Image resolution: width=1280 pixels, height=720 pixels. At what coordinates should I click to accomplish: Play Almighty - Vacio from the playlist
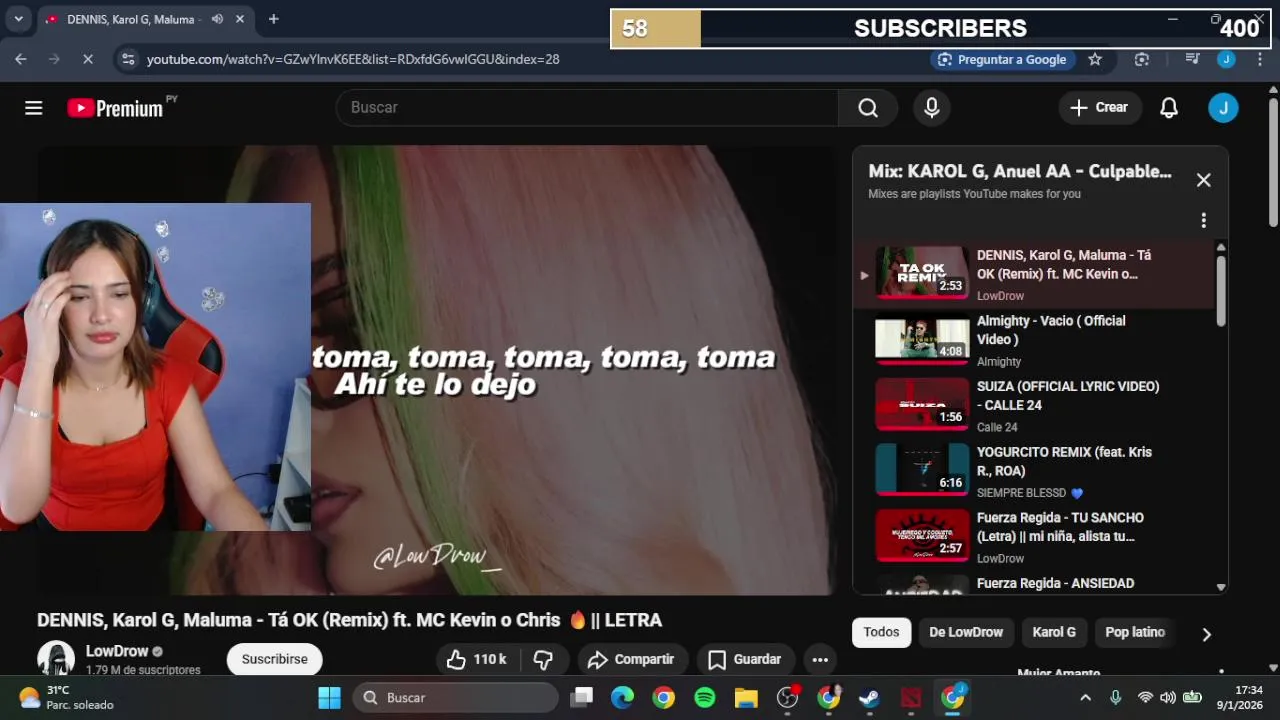[1035, 340]
